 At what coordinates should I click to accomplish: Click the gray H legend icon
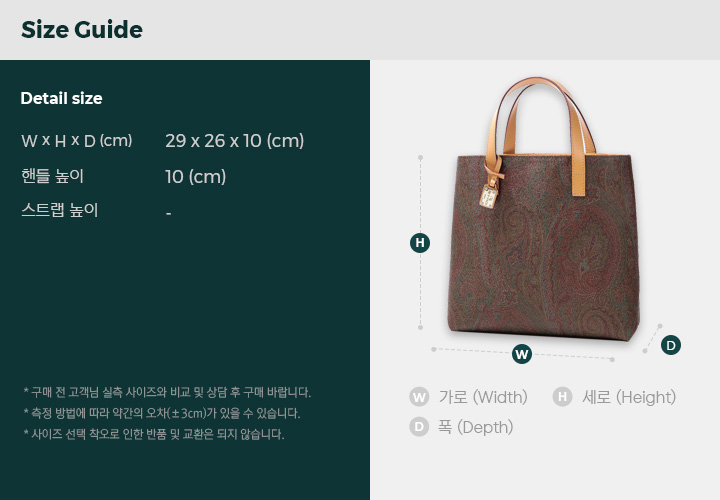(562, 397)
